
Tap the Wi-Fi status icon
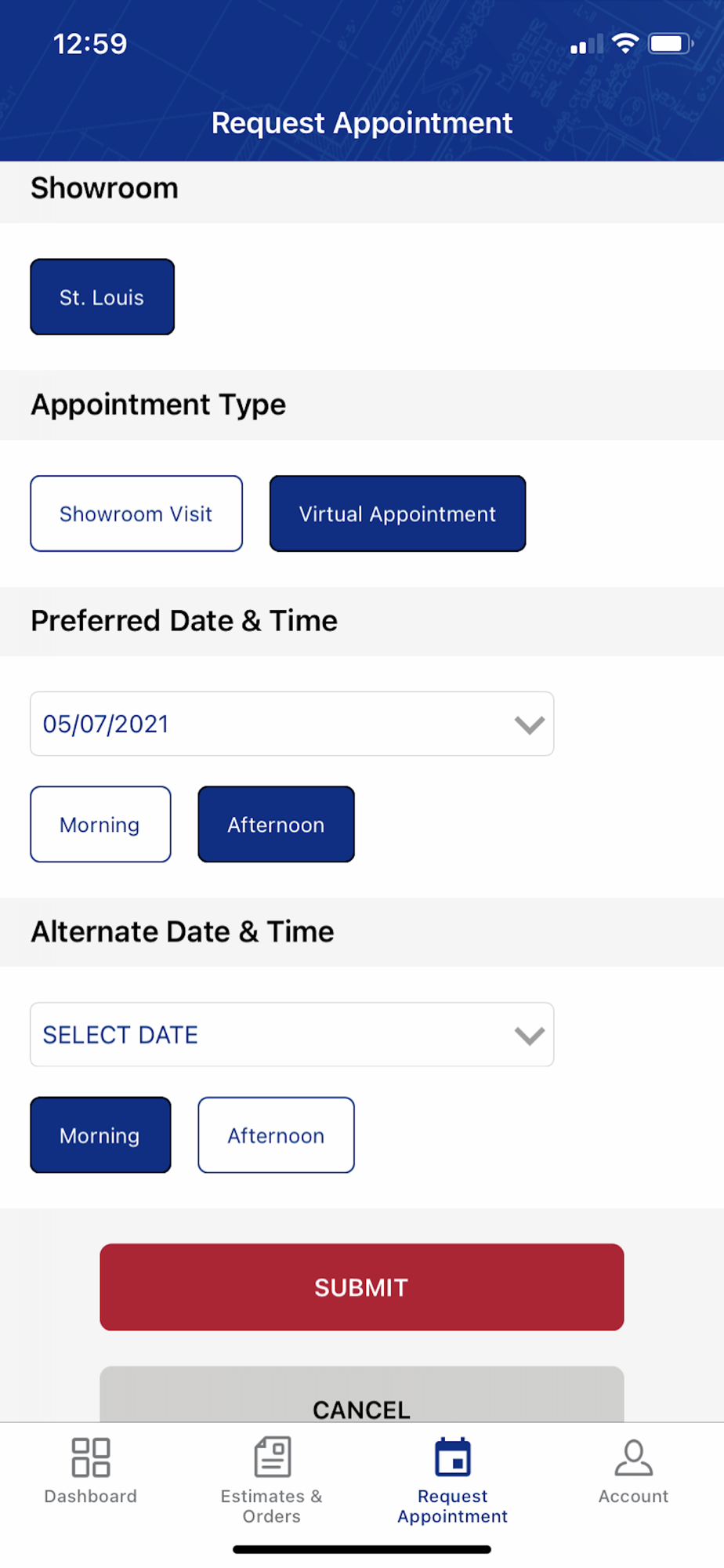tap(624, 43)
